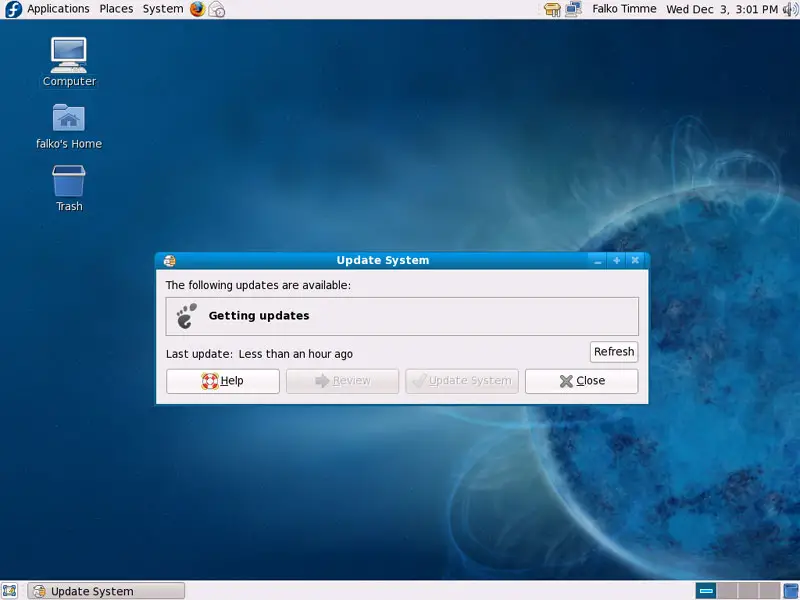Click the Help button
Viewport: 800px width, 600px height.
coord(223,381)
